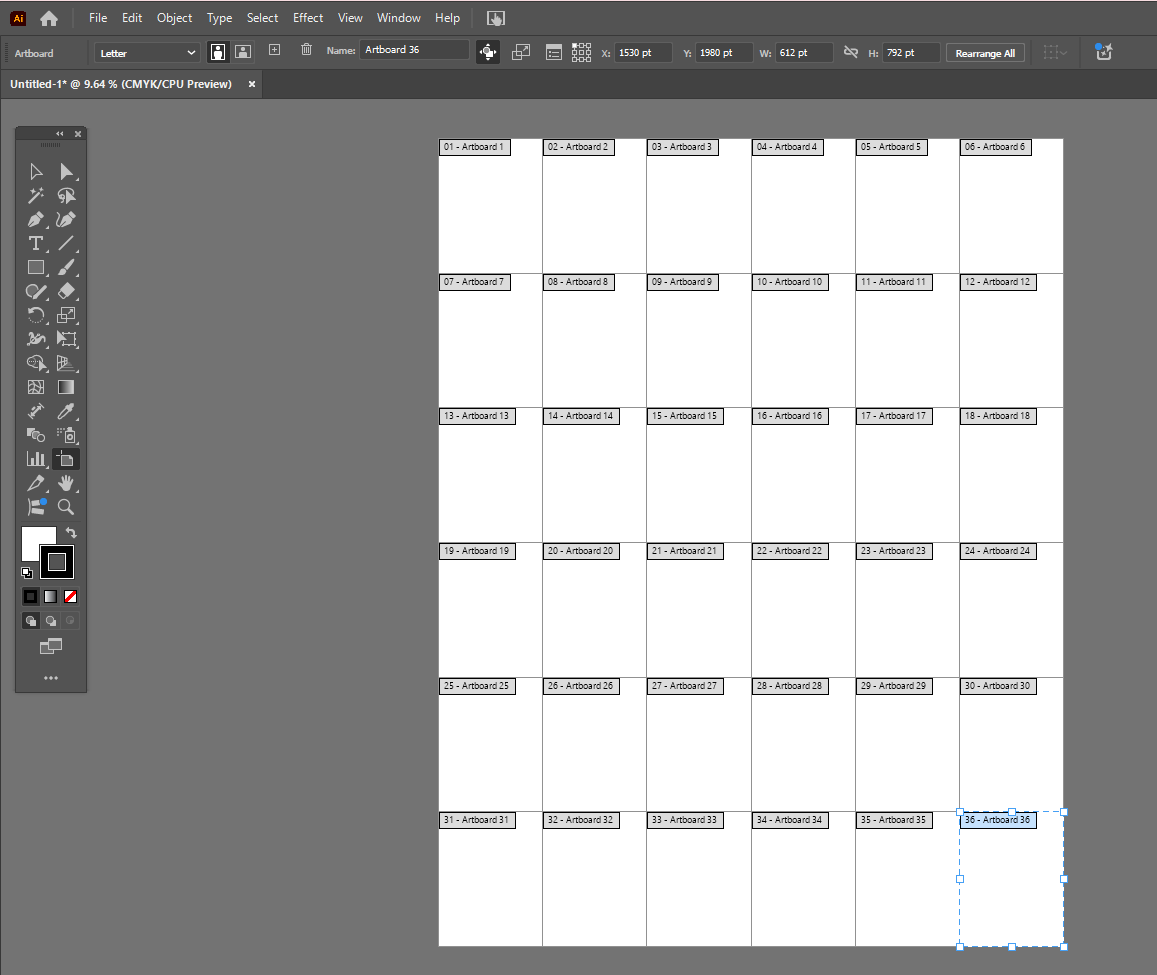This screenshot has height=975, width=1157.
Task: Swap fill and stroke colors
Action: 72,532
